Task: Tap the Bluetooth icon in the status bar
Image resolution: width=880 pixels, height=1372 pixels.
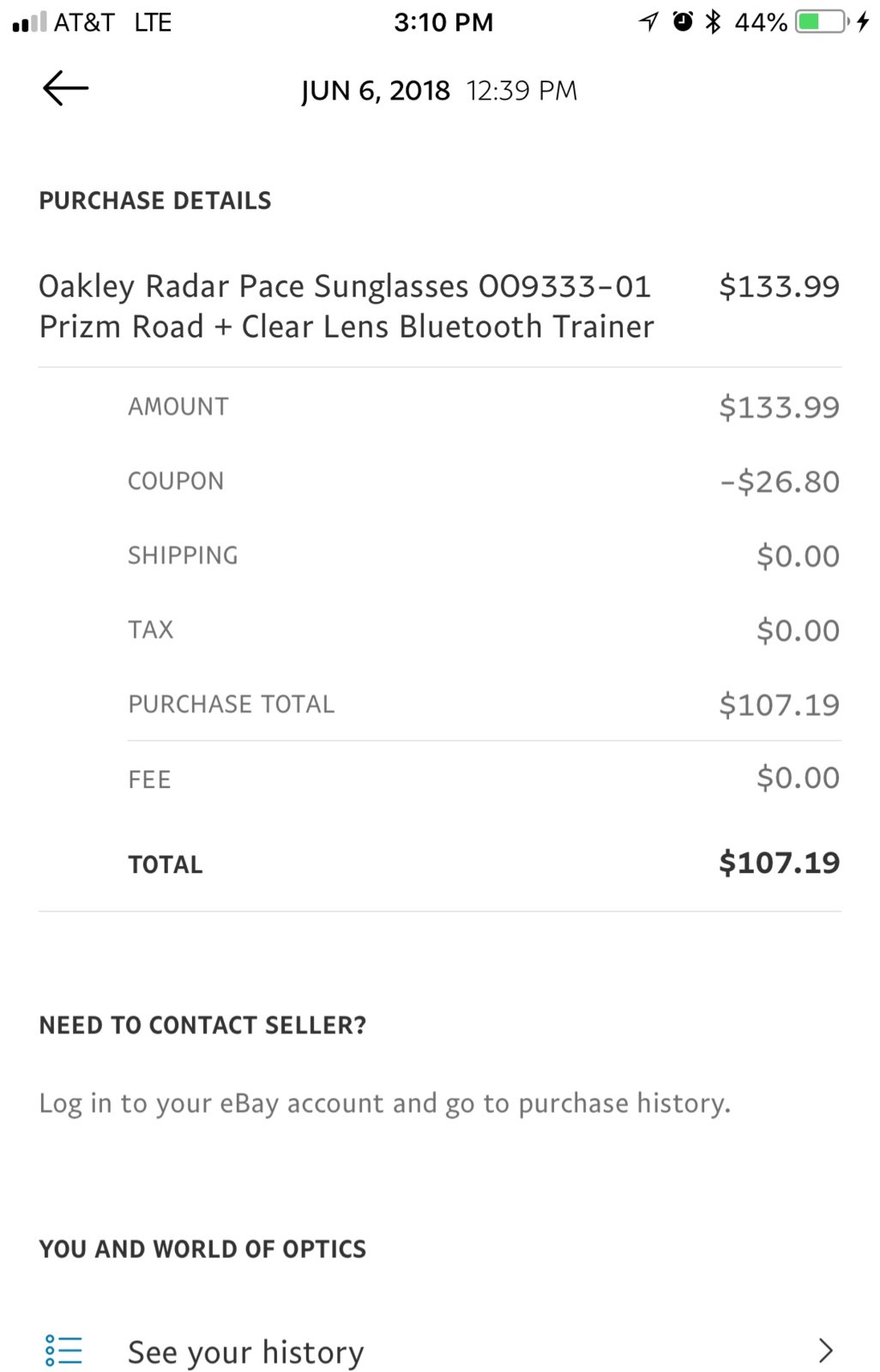Action: coord(713,21)
